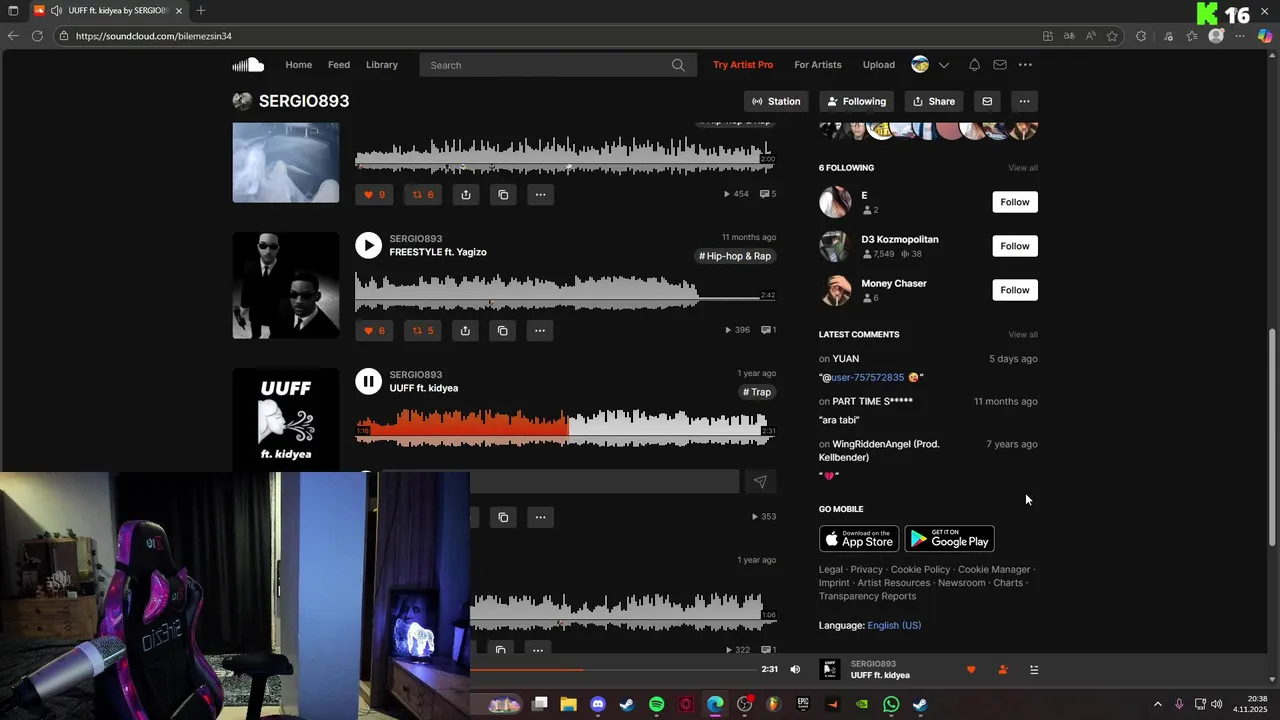This screenshot has width=1280, height=720.
Task: Expand the profile avatar dropdown chevron
Action: 943,65
